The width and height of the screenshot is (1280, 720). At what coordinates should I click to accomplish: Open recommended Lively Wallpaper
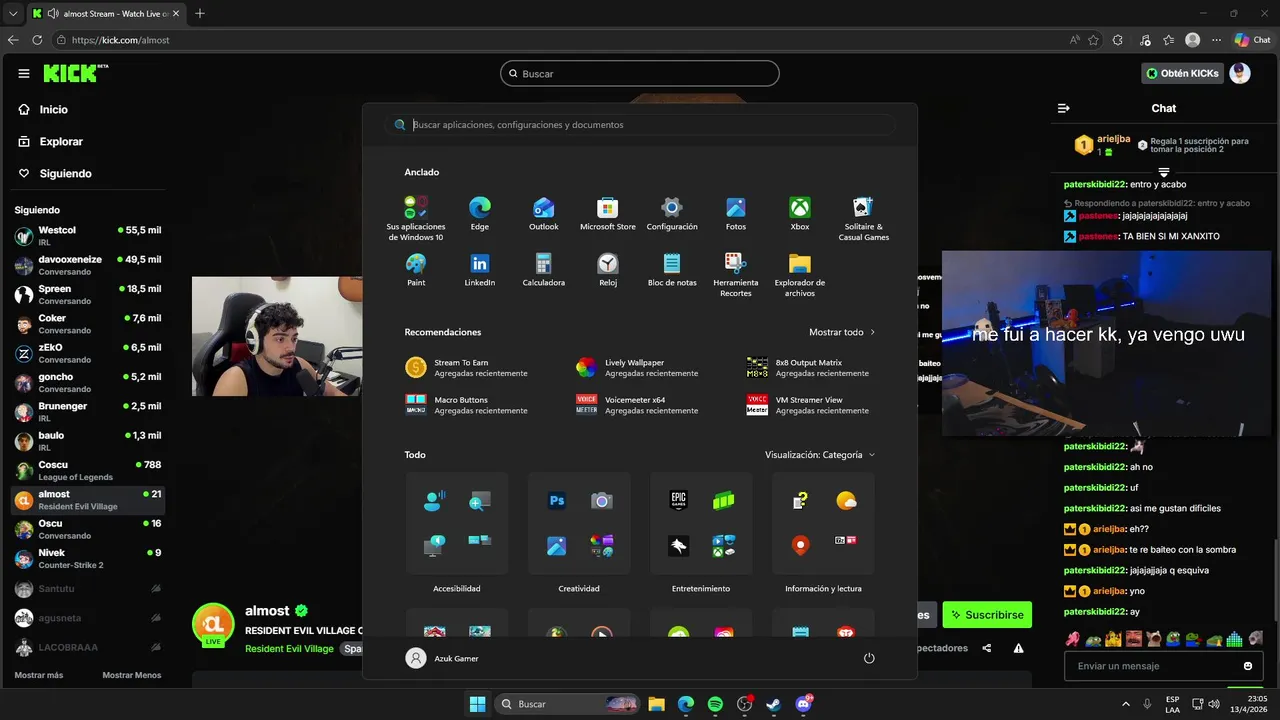click(x=637, y=368)
